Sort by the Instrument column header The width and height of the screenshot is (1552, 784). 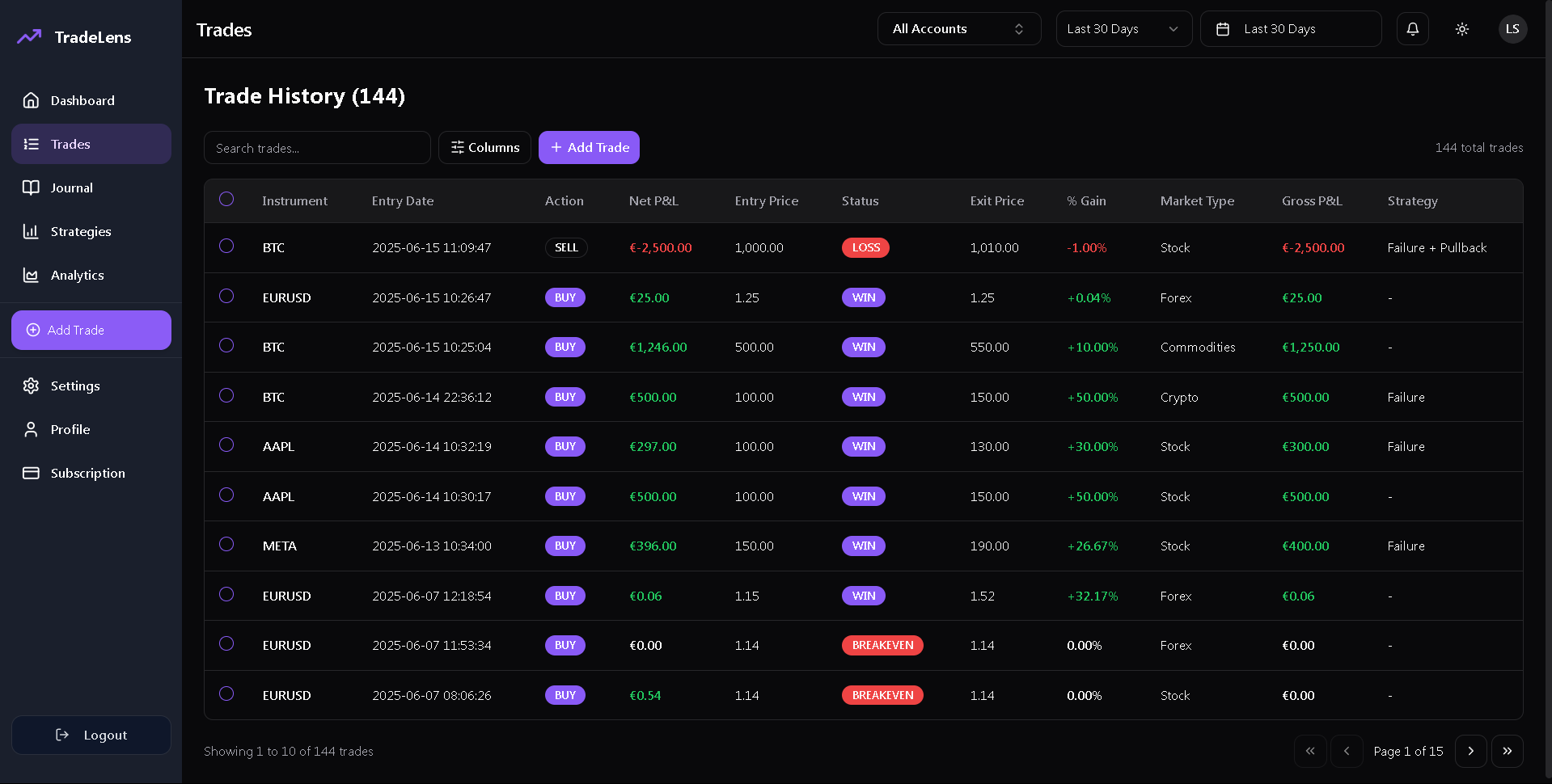(x=294, y=200)
